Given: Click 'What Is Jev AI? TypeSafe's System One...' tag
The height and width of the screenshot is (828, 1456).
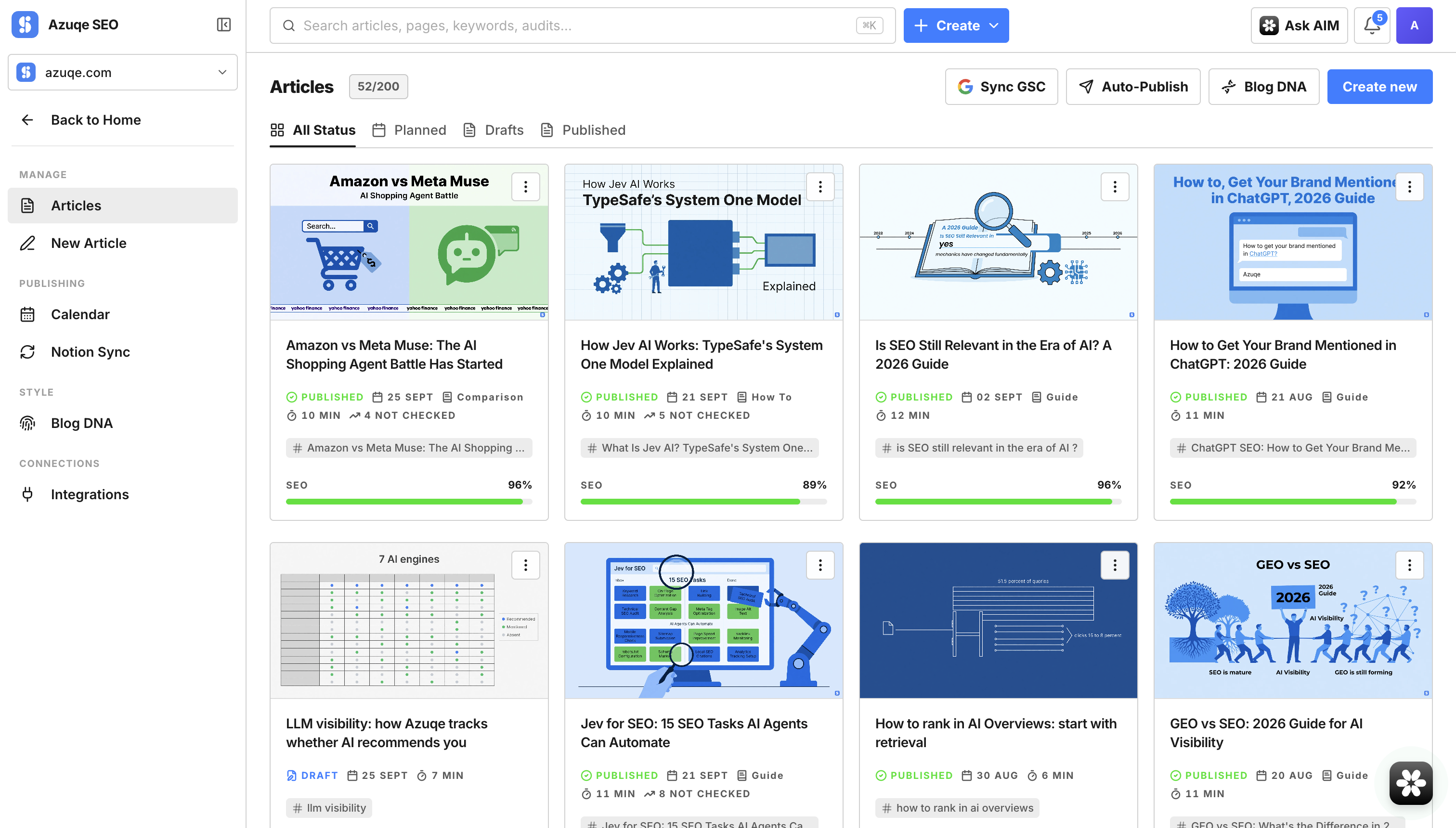Looking at the screenshot, I should (700, 448).
